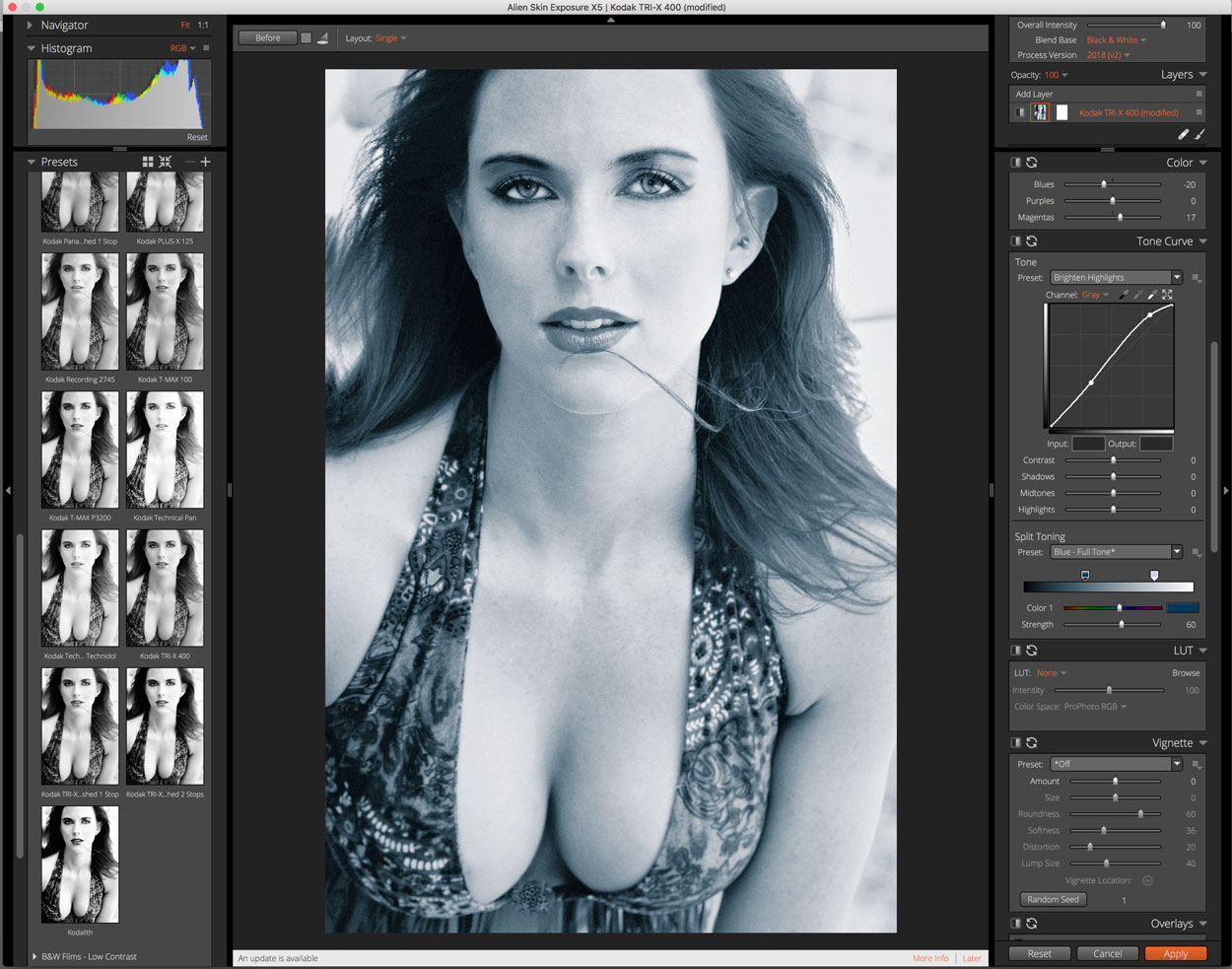1232x969 pixels.
Task: Reset the Overlays panel settings
Action: coord(1032,924)
